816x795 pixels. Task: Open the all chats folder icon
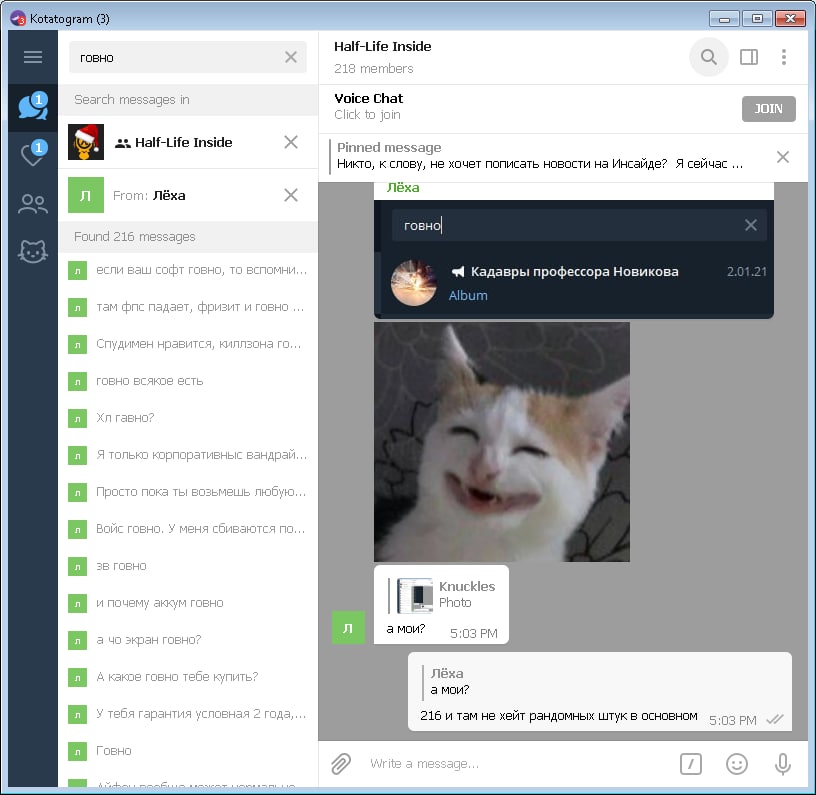tap(33, 107)
